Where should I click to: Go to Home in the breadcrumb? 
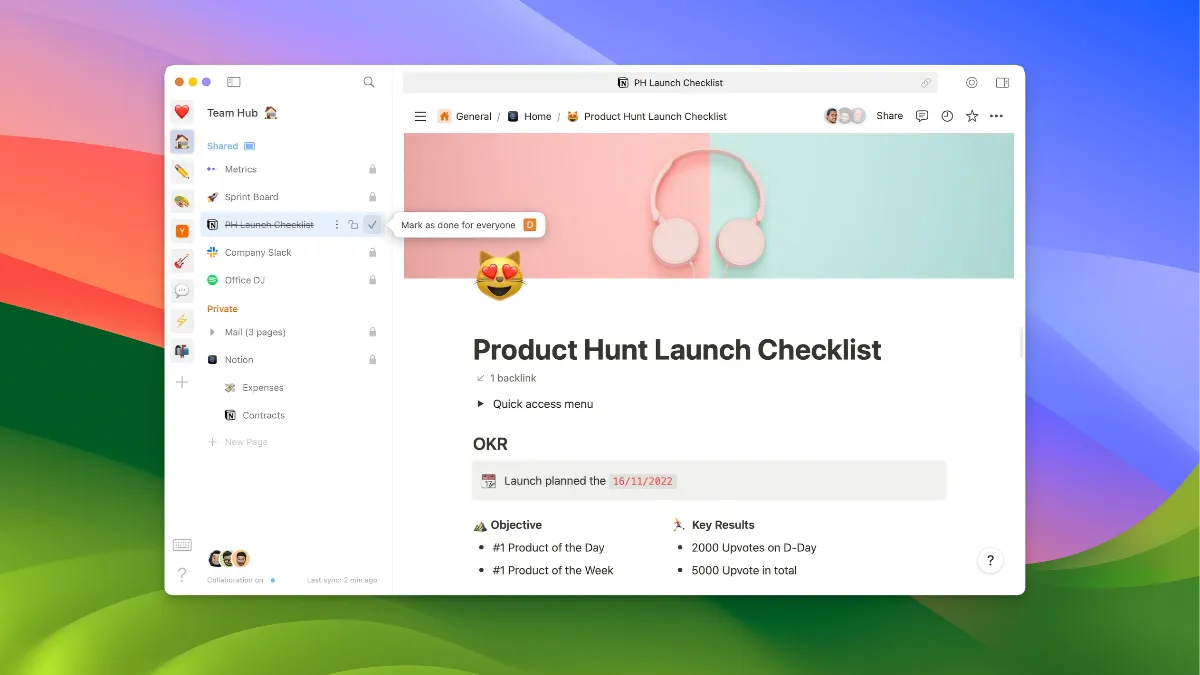(529, 116)
